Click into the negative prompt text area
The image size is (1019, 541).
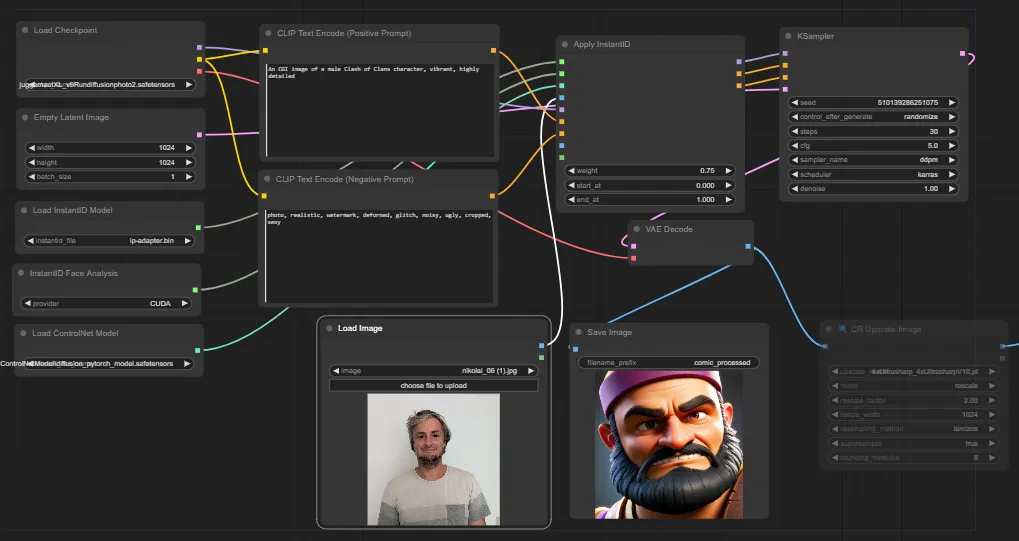click(379, 256)
